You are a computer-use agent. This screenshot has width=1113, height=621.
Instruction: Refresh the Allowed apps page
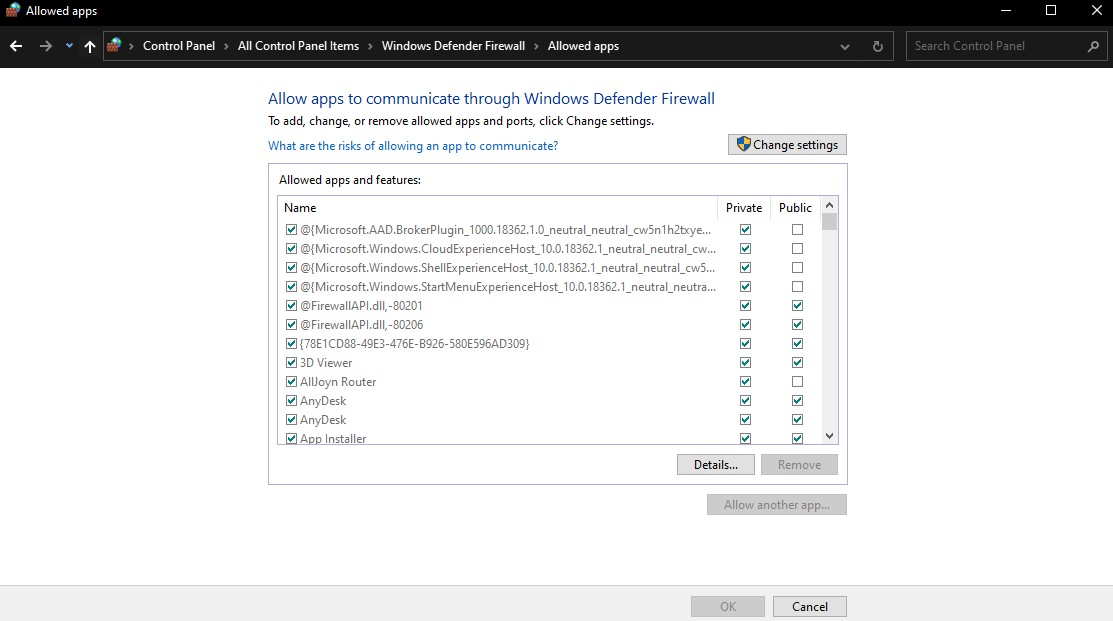[x=877, y=46]
